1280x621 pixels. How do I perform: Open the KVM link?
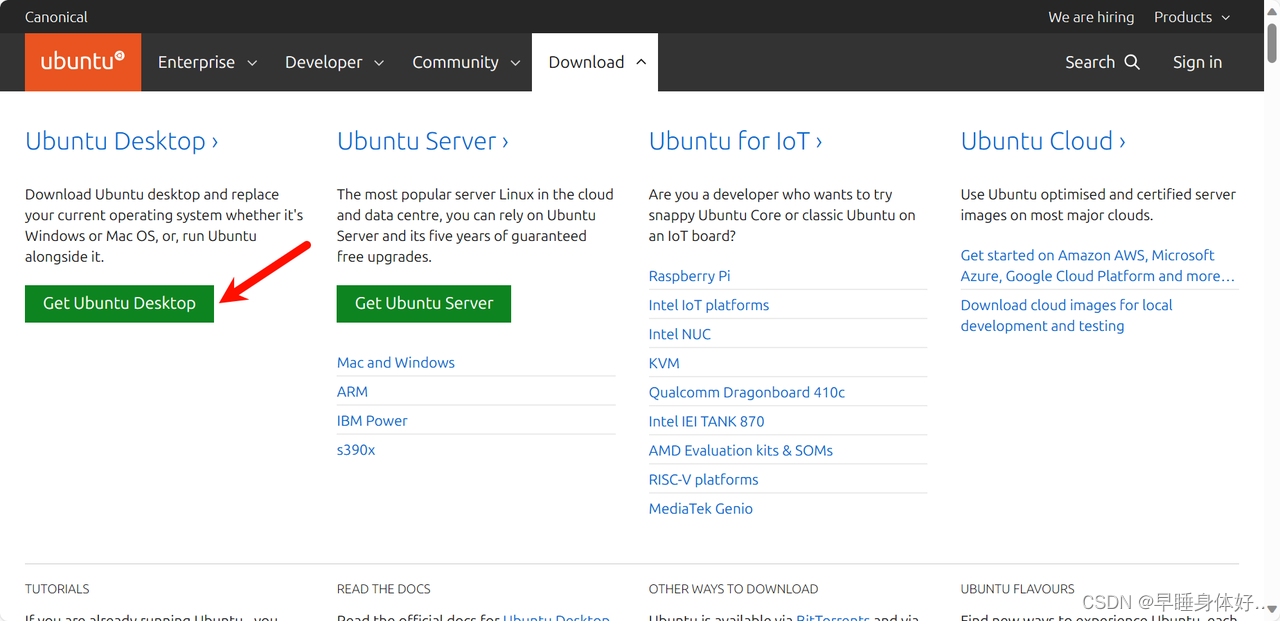click(664, 362)
